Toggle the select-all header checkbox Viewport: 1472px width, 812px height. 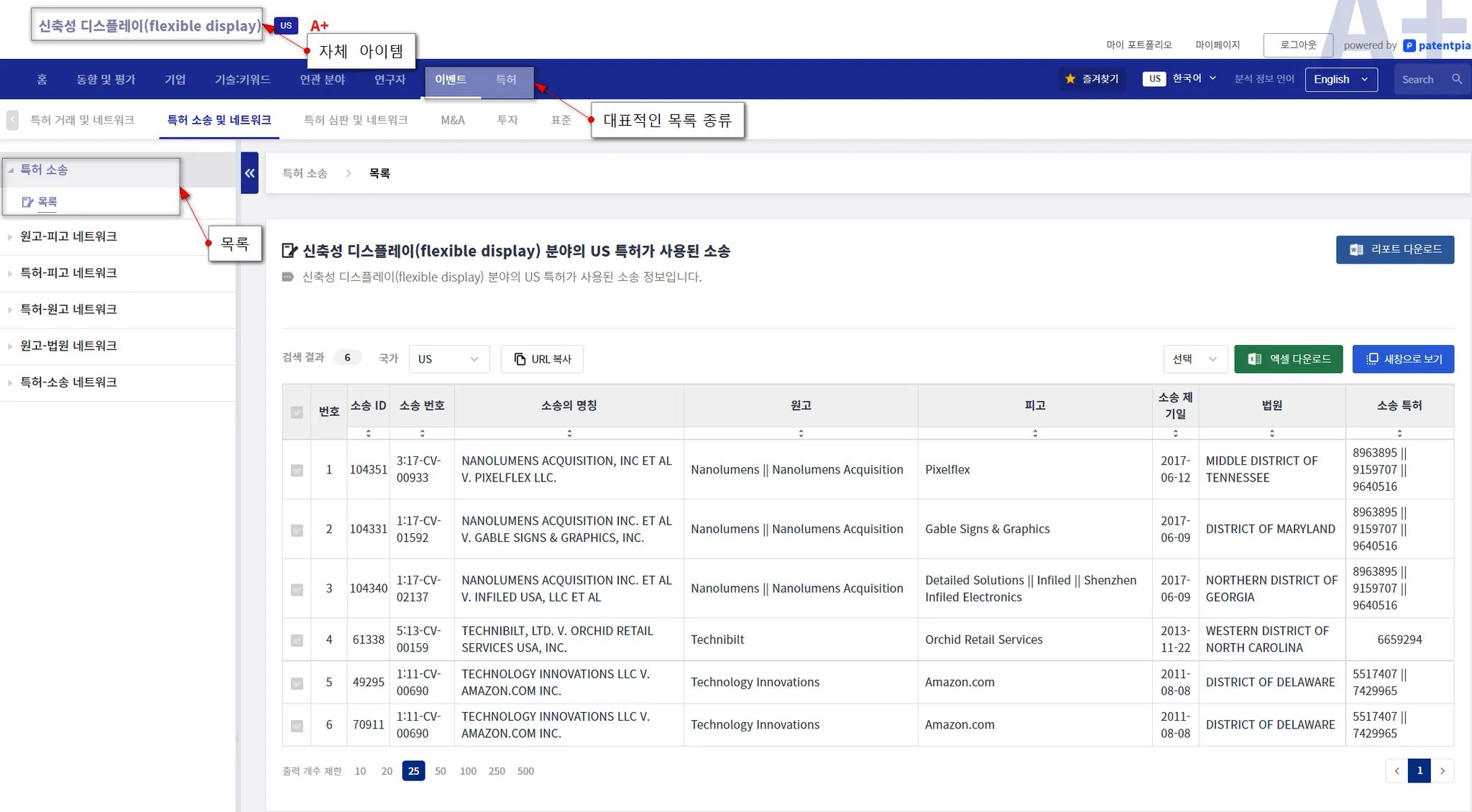point(297,412)
